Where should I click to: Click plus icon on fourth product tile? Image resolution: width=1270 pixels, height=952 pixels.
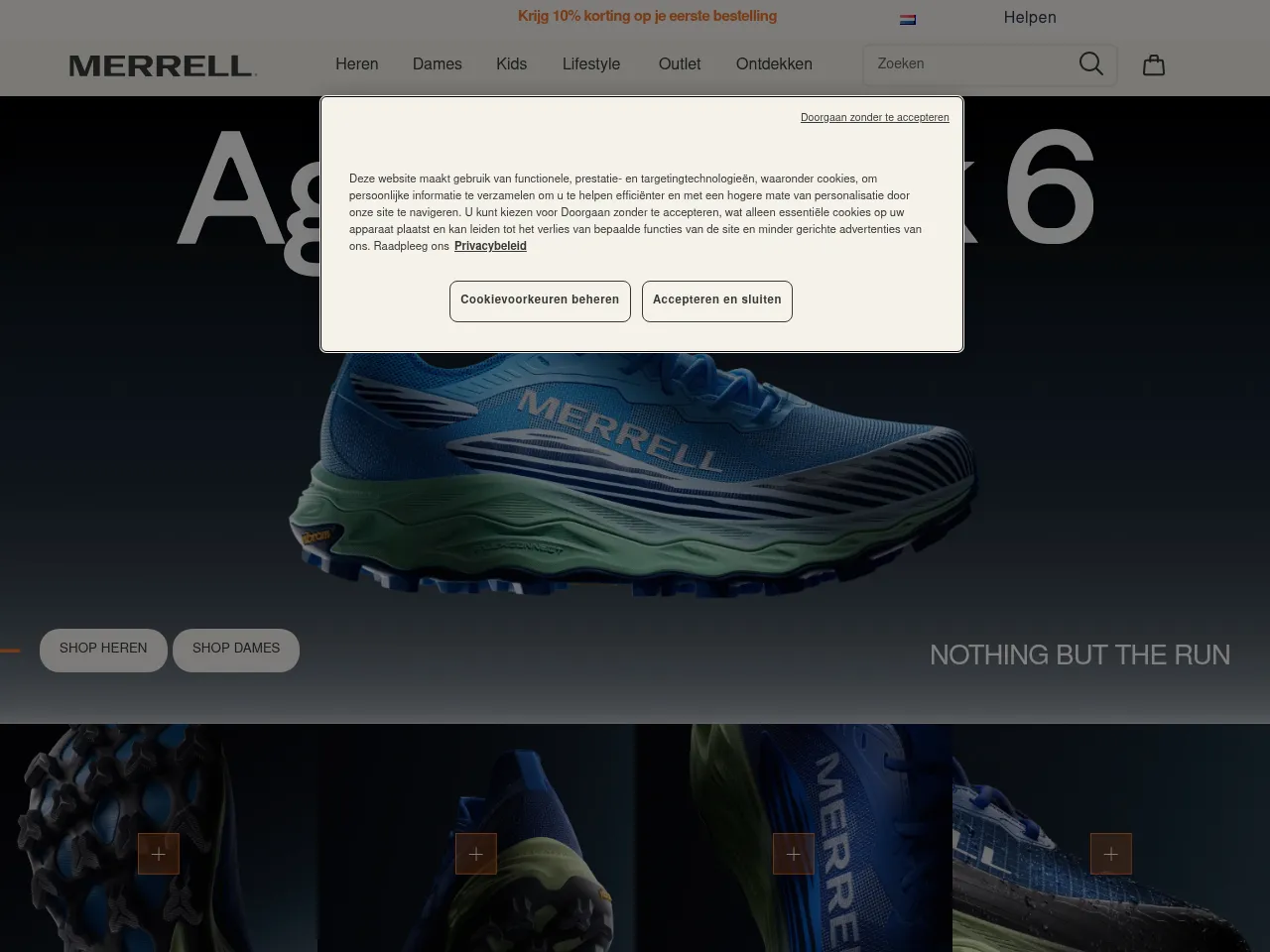1111,853
